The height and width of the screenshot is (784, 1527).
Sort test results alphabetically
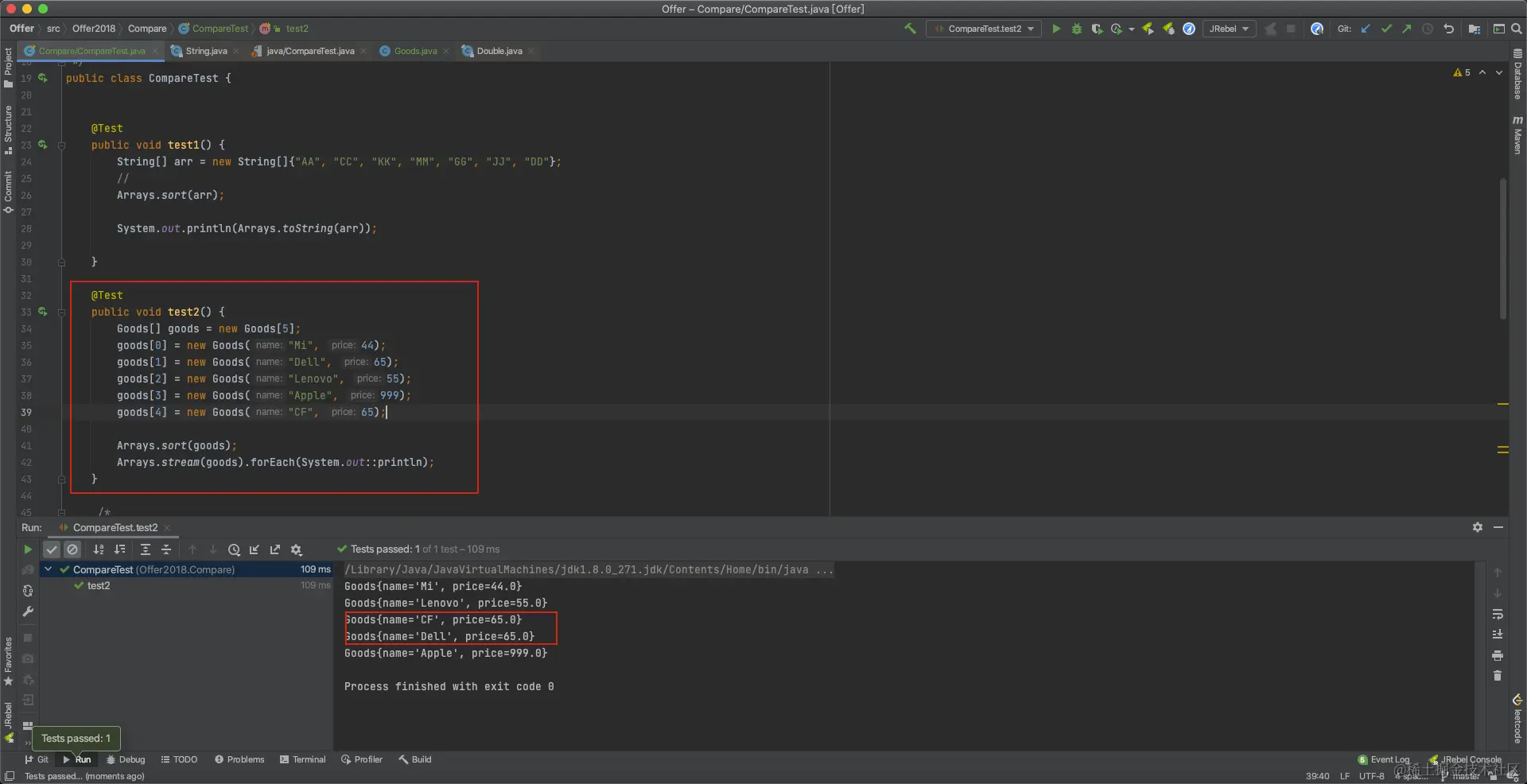tap(99, 549)
